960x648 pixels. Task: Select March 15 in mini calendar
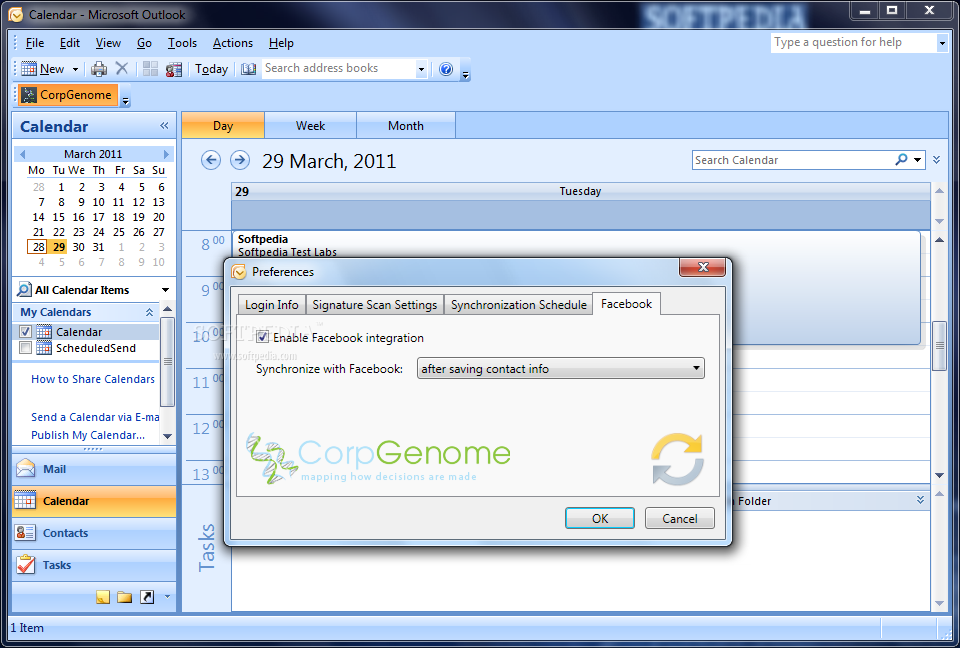pos(58,217)
